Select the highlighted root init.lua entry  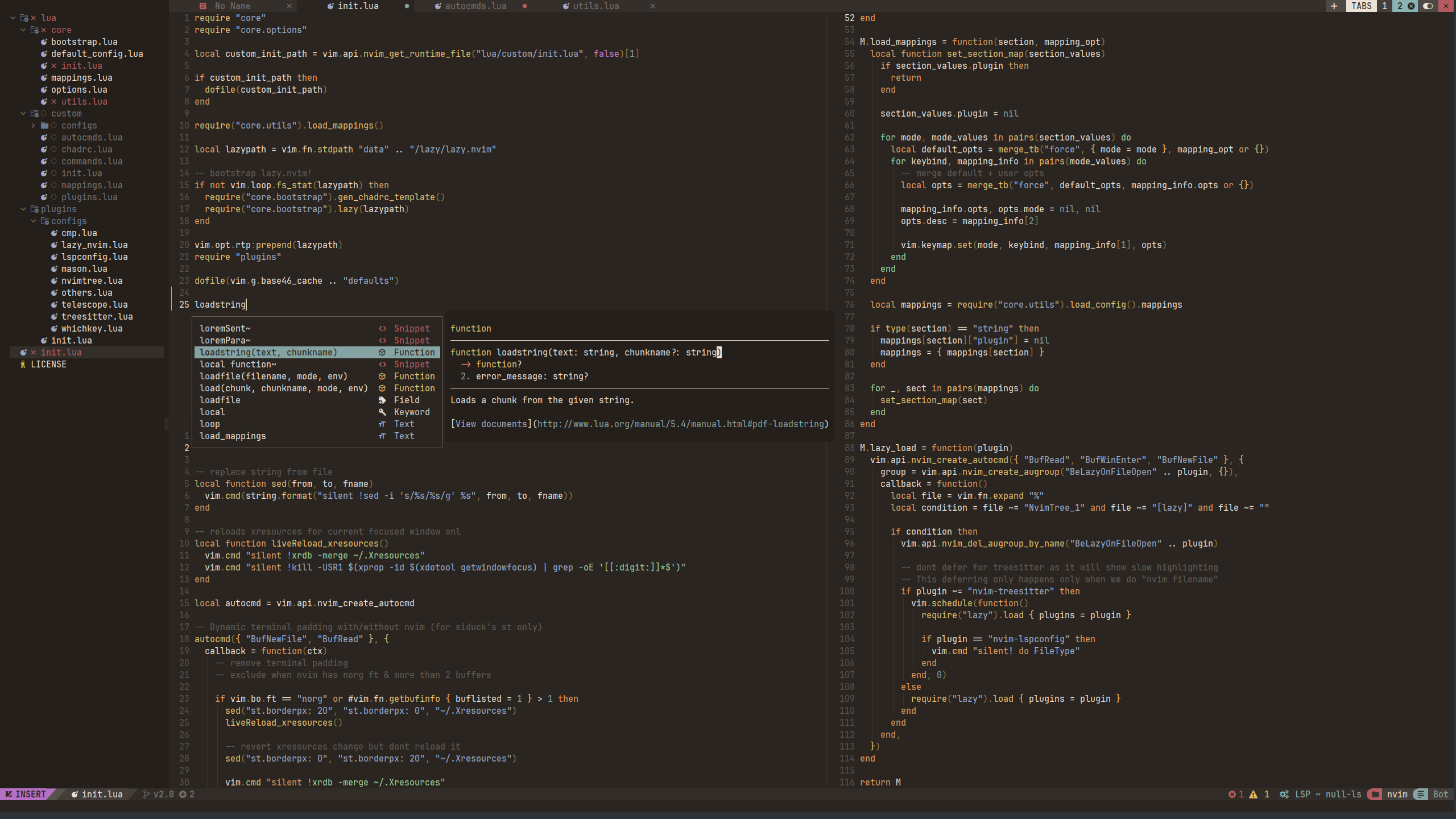[x=87, y=352]
